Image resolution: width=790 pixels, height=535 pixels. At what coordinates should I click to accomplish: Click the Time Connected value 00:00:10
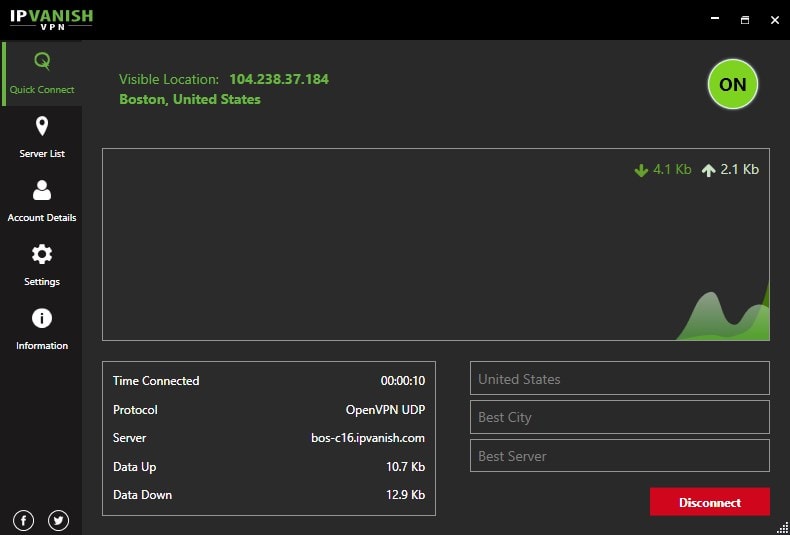[x=403, y=381]
